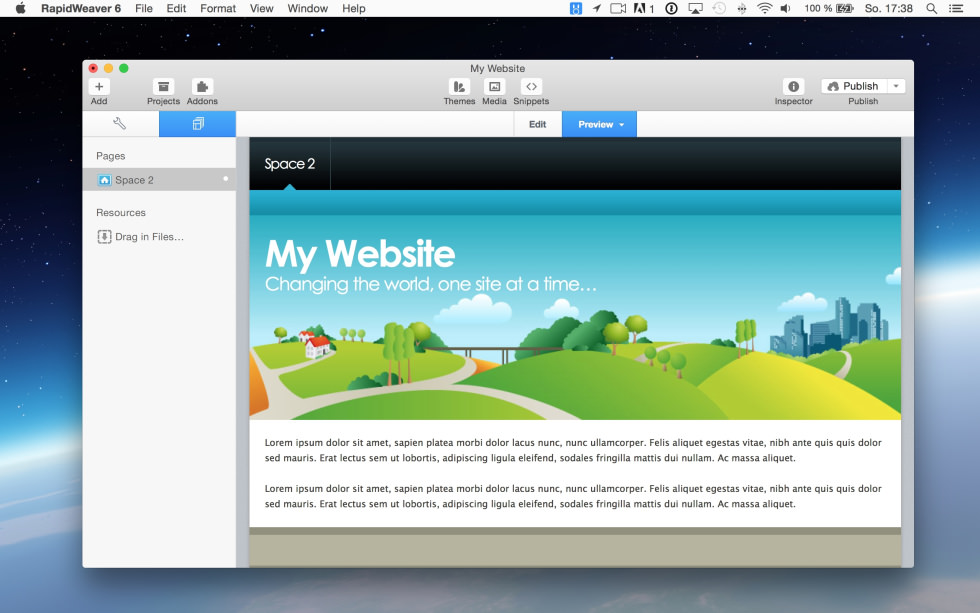Click the location arrow menu bar icon
The width and height of the screenshot is (980, 613).
[x=597, y=8]
